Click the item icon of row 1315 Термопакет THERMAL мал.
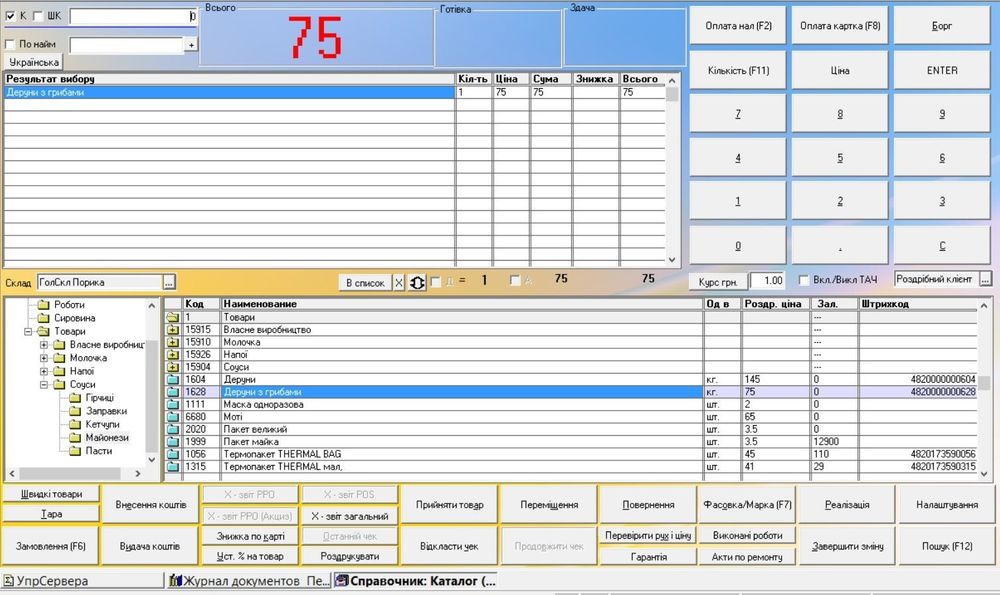 tap(173, 466)
